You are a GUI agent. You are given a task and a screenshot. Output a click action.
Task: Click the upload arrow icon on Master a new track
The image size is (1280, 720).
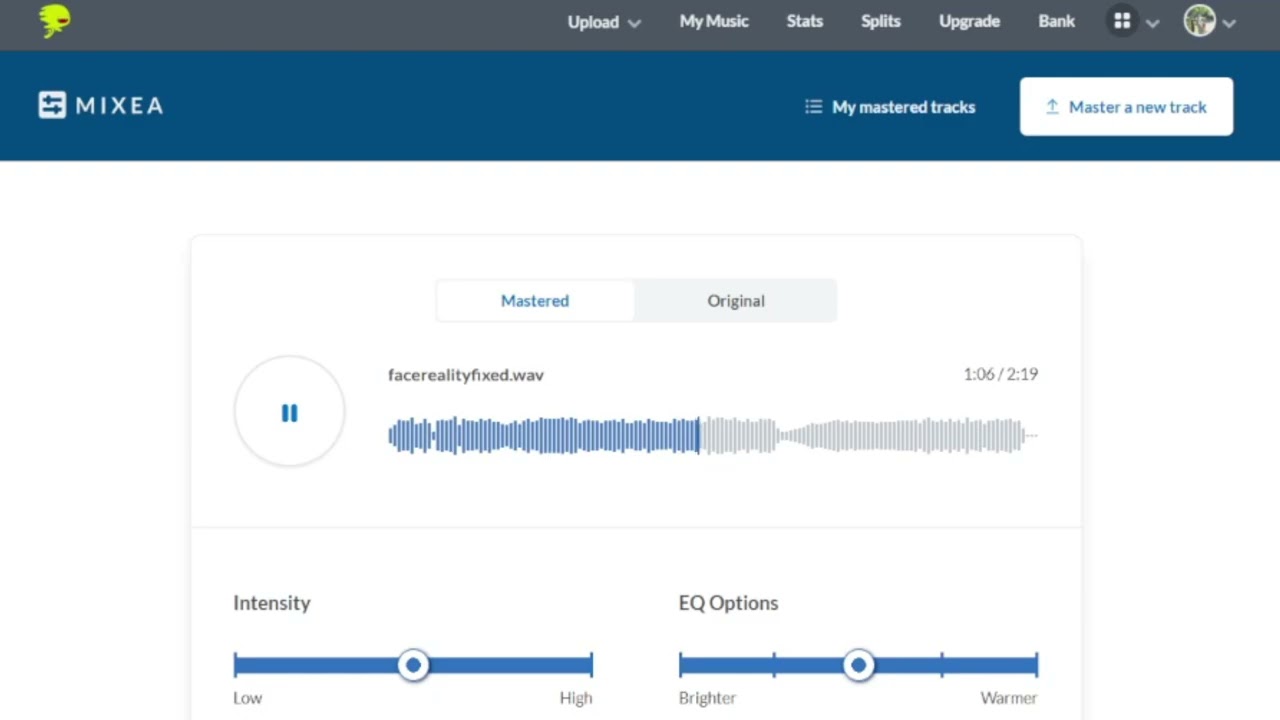(x=1052, y=107)
